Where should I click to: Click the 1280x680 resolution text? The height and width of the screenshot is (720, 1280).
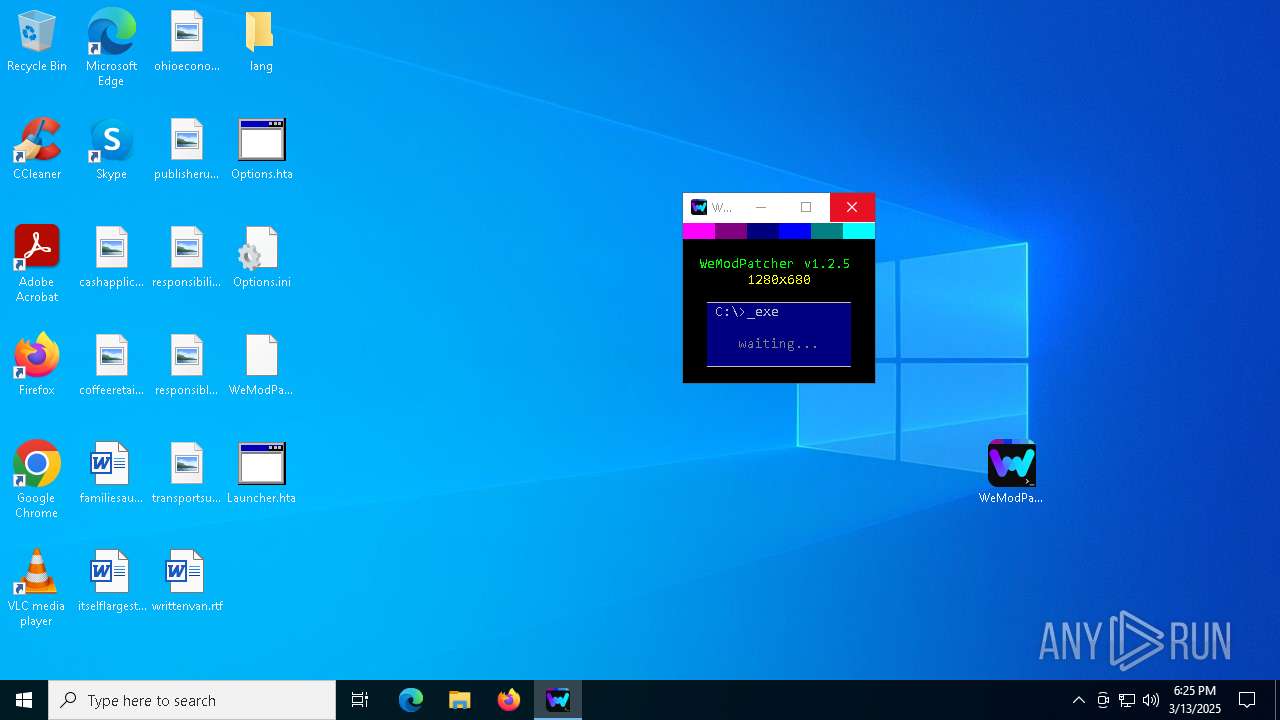tap(779, 280)
